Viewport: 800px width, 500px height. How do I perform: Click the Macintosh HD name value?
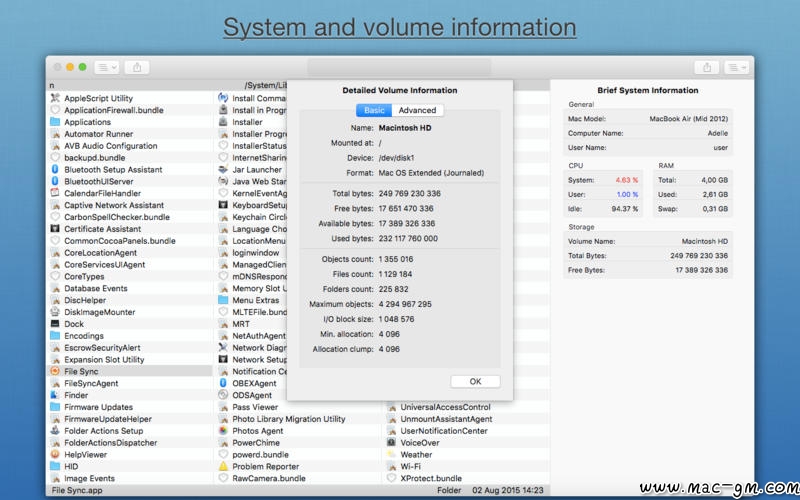coord(405,128)
